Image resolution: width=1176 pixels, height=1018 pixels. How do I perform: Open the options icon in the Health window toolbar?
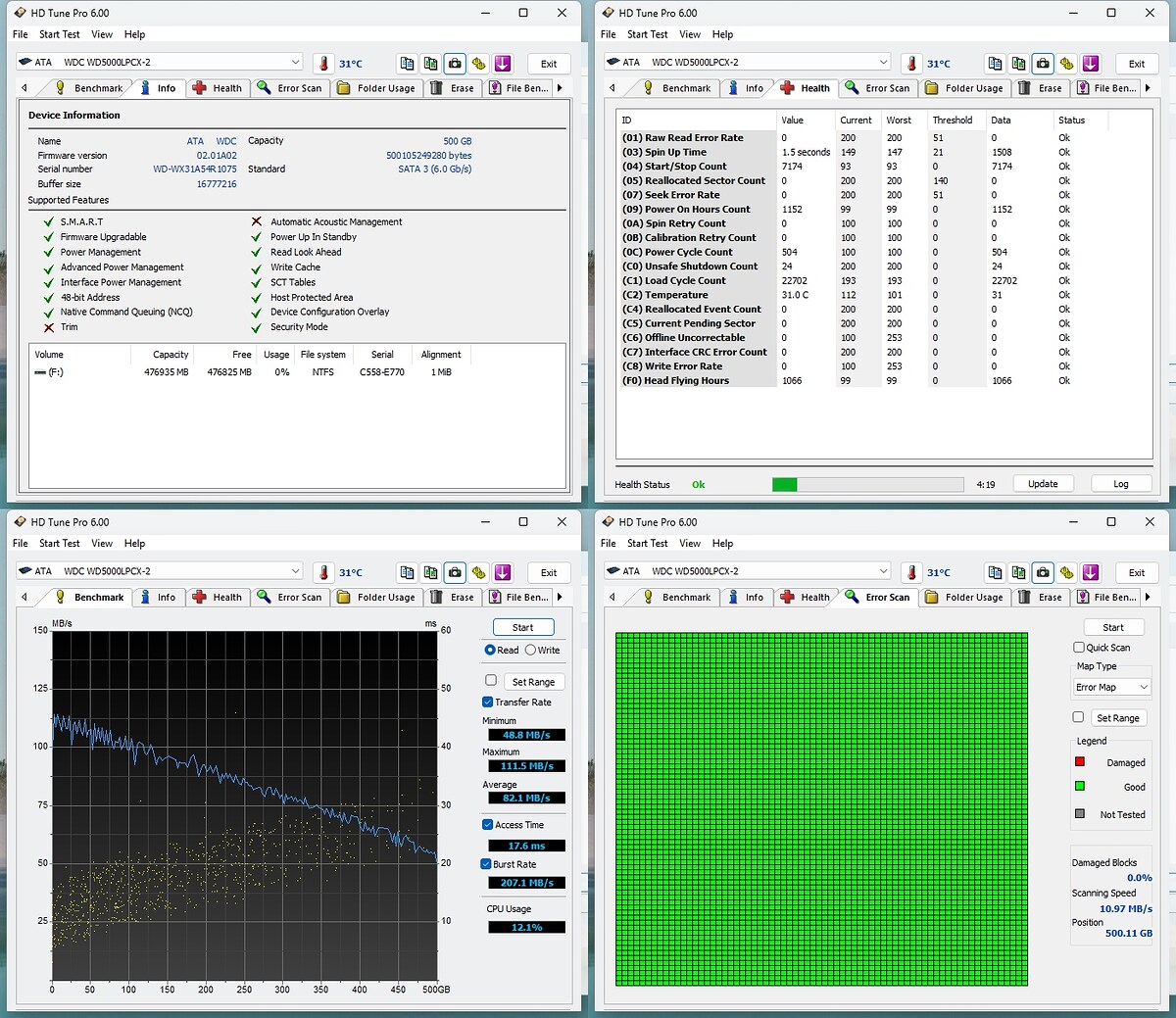1066,63
